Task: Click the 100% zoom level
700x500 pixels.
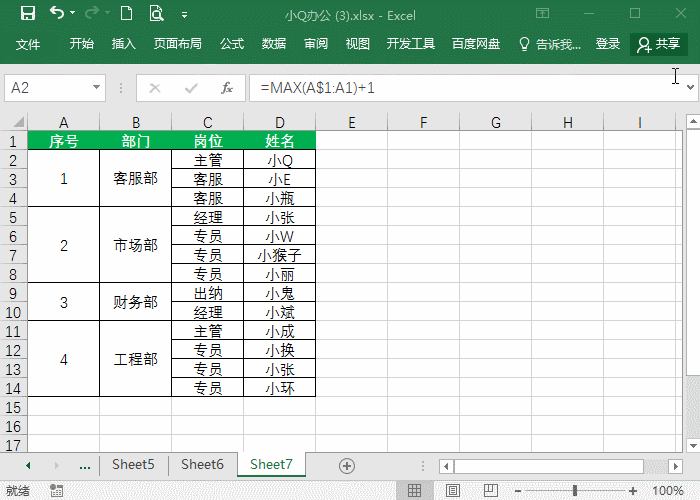Action: coord(668,491)
